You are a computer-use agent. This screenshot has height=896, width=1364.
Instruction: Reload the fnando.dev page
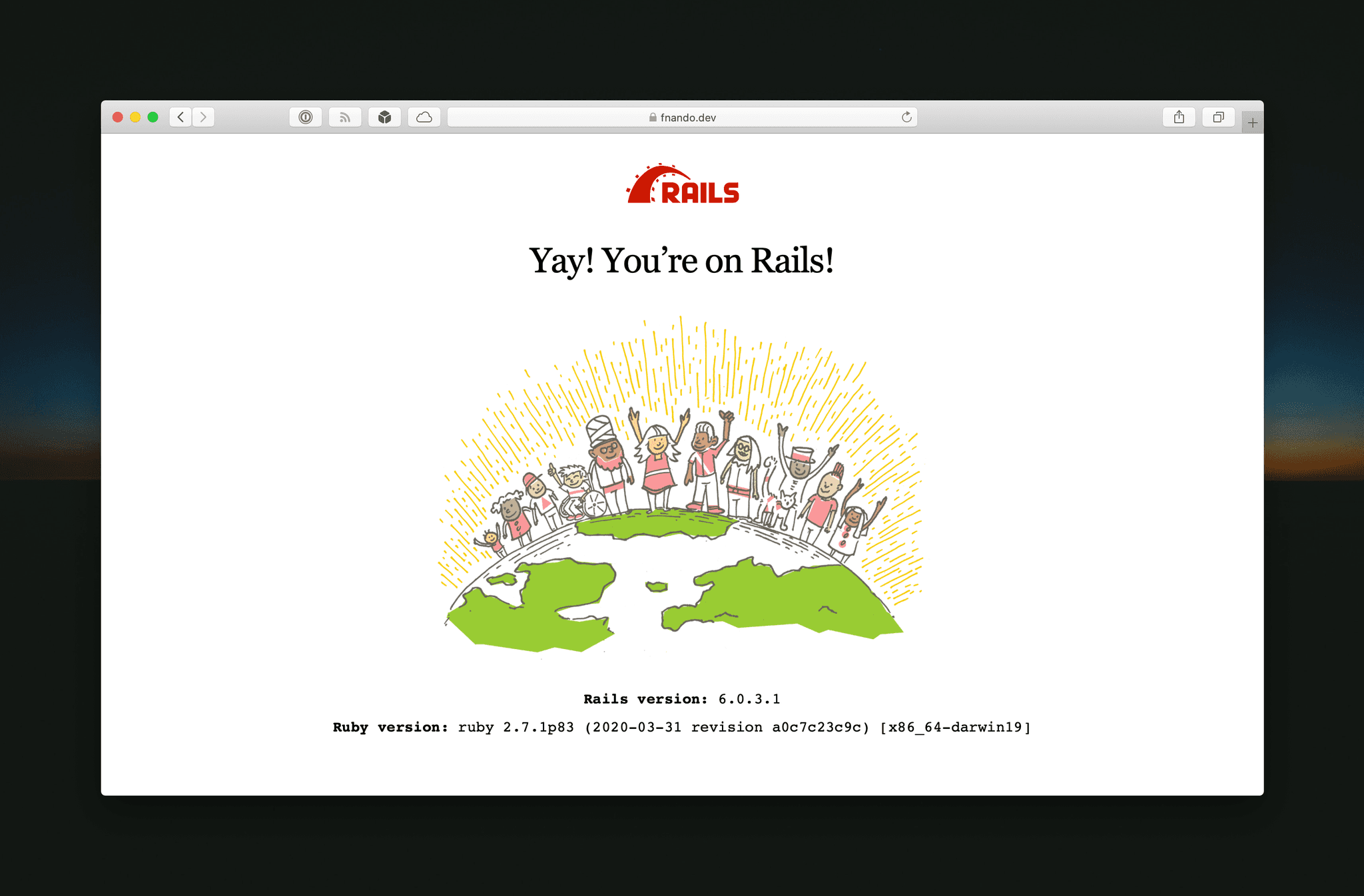pos(906,117)
